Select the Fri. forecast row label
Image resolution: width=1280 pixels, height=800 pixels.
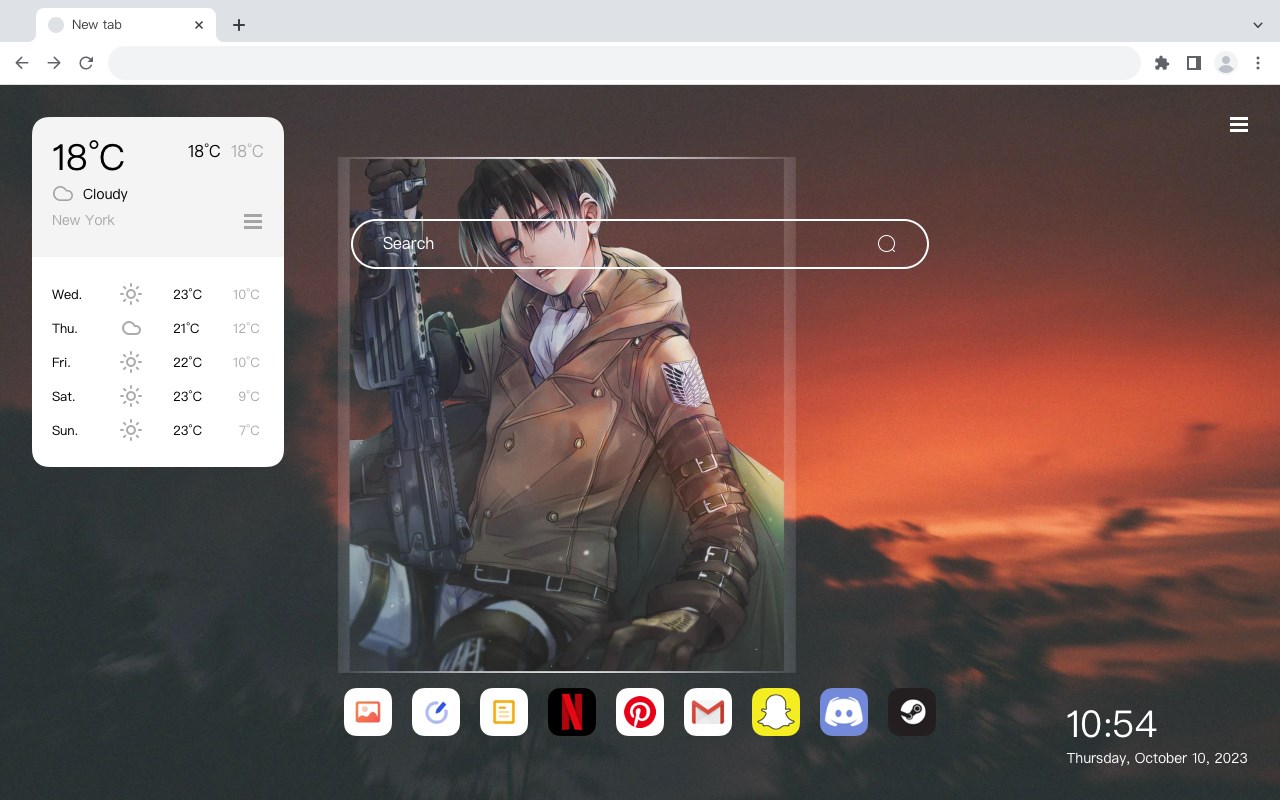61,363
